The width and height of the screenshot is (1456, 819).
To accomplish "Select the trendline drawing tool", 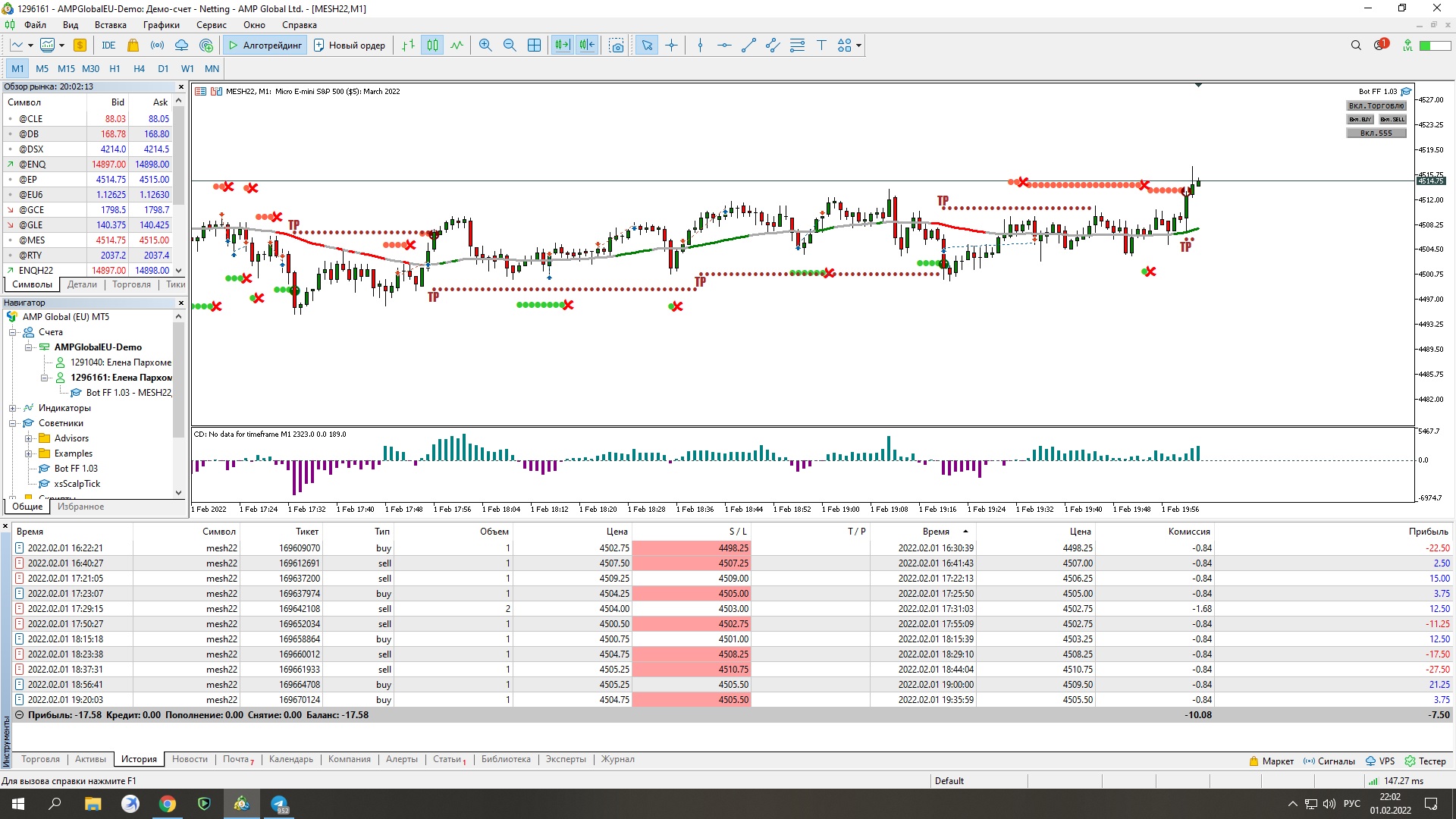I will pyautogui.click(x=748, y=45).
